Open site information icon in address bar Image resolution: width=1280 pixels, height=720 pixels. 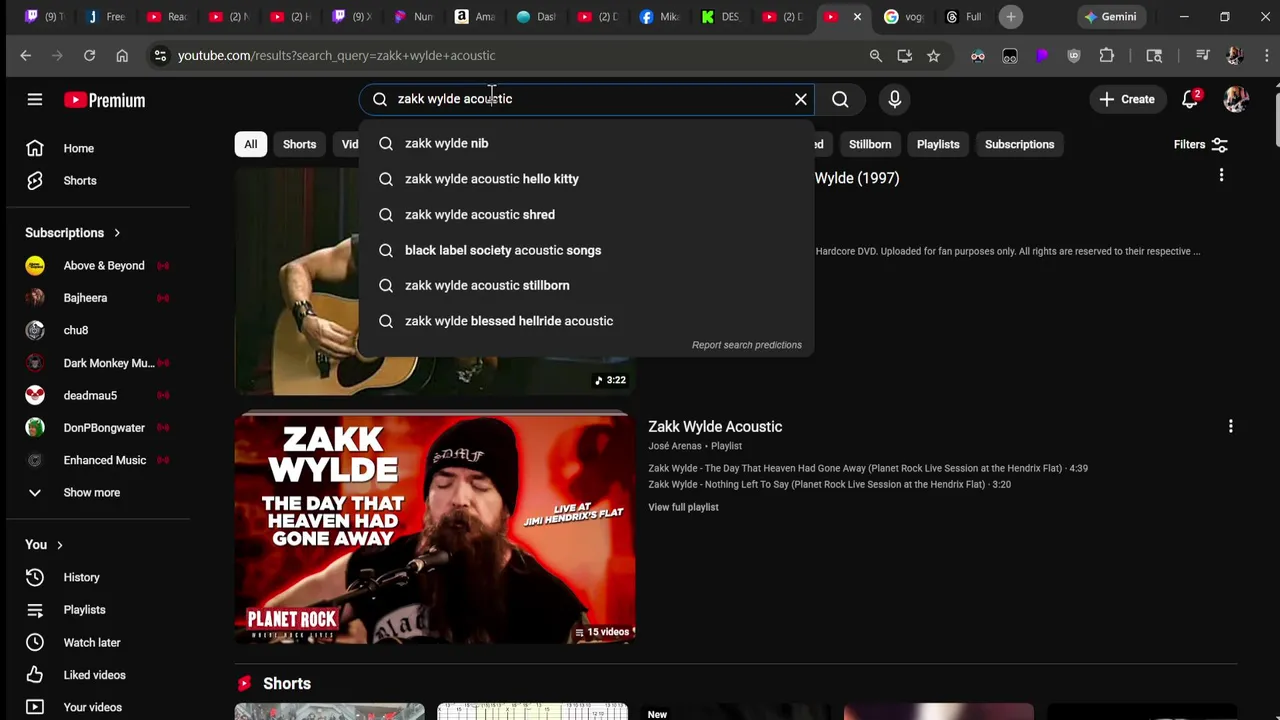click(160, 56)
